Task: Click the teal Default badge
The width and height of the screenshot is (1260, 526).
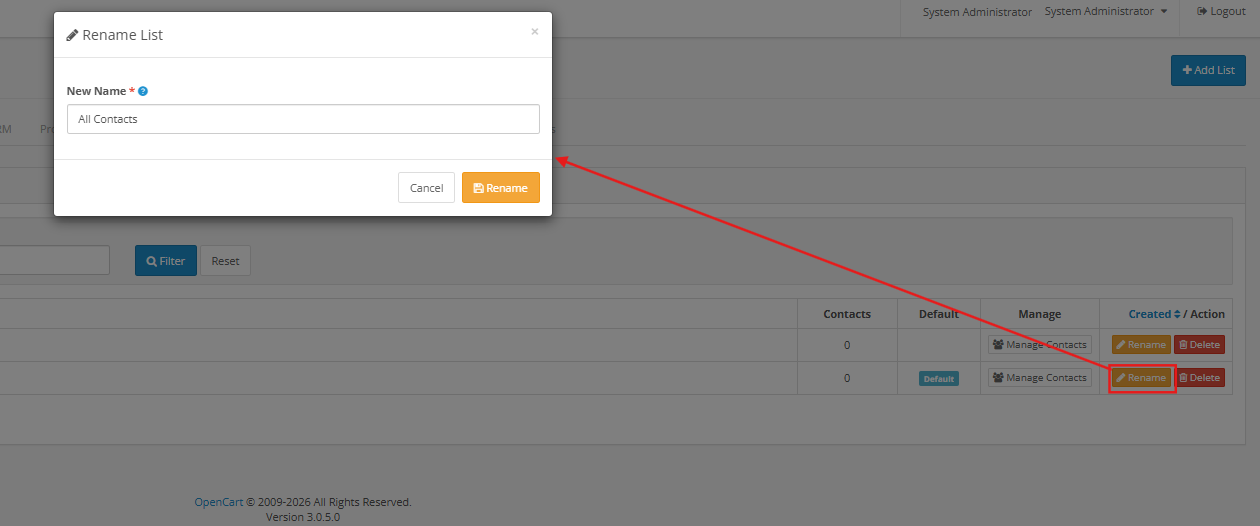Action: click(x=939, y=379)
